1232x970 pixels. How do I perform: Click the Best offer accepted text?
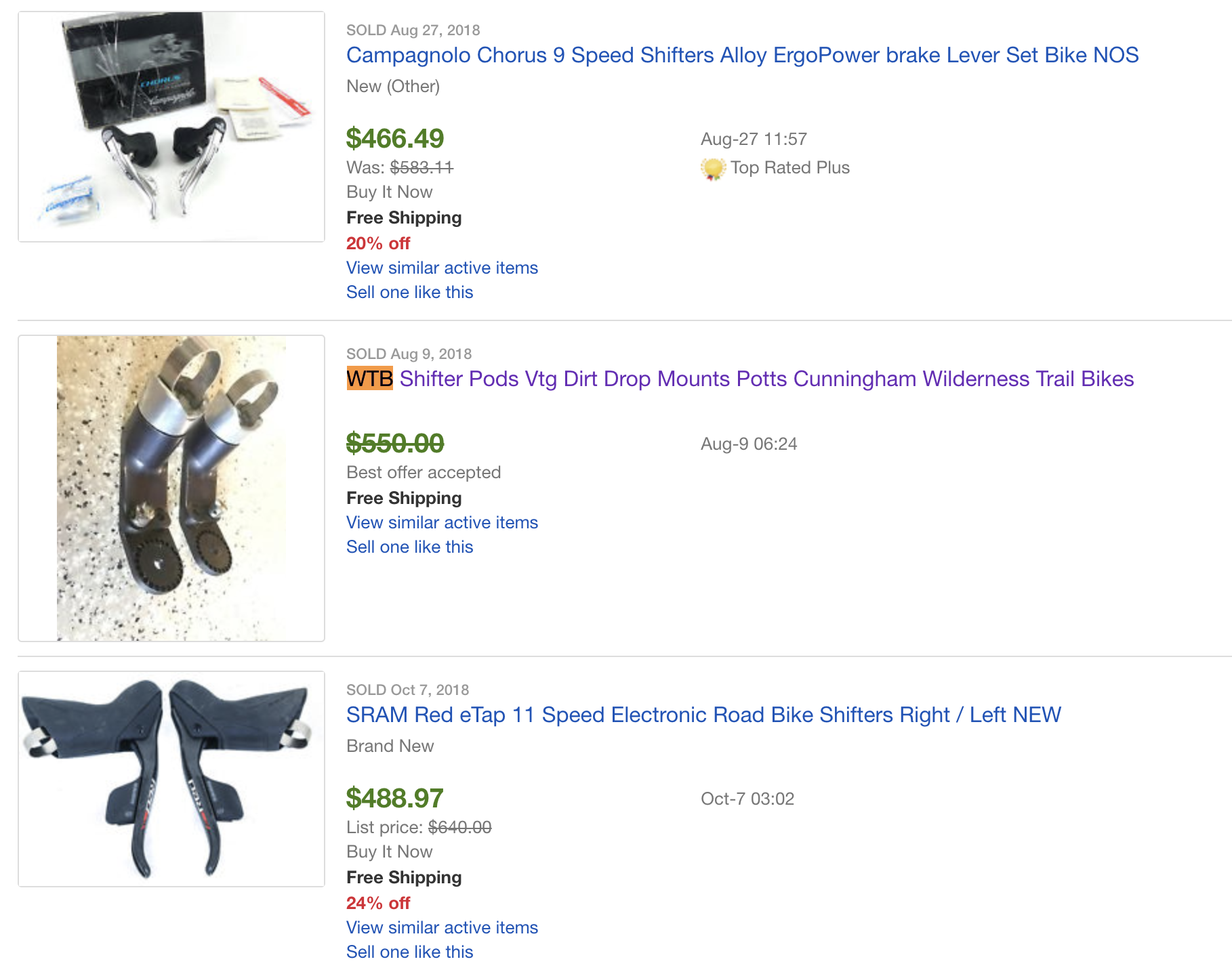click(424, 472)
